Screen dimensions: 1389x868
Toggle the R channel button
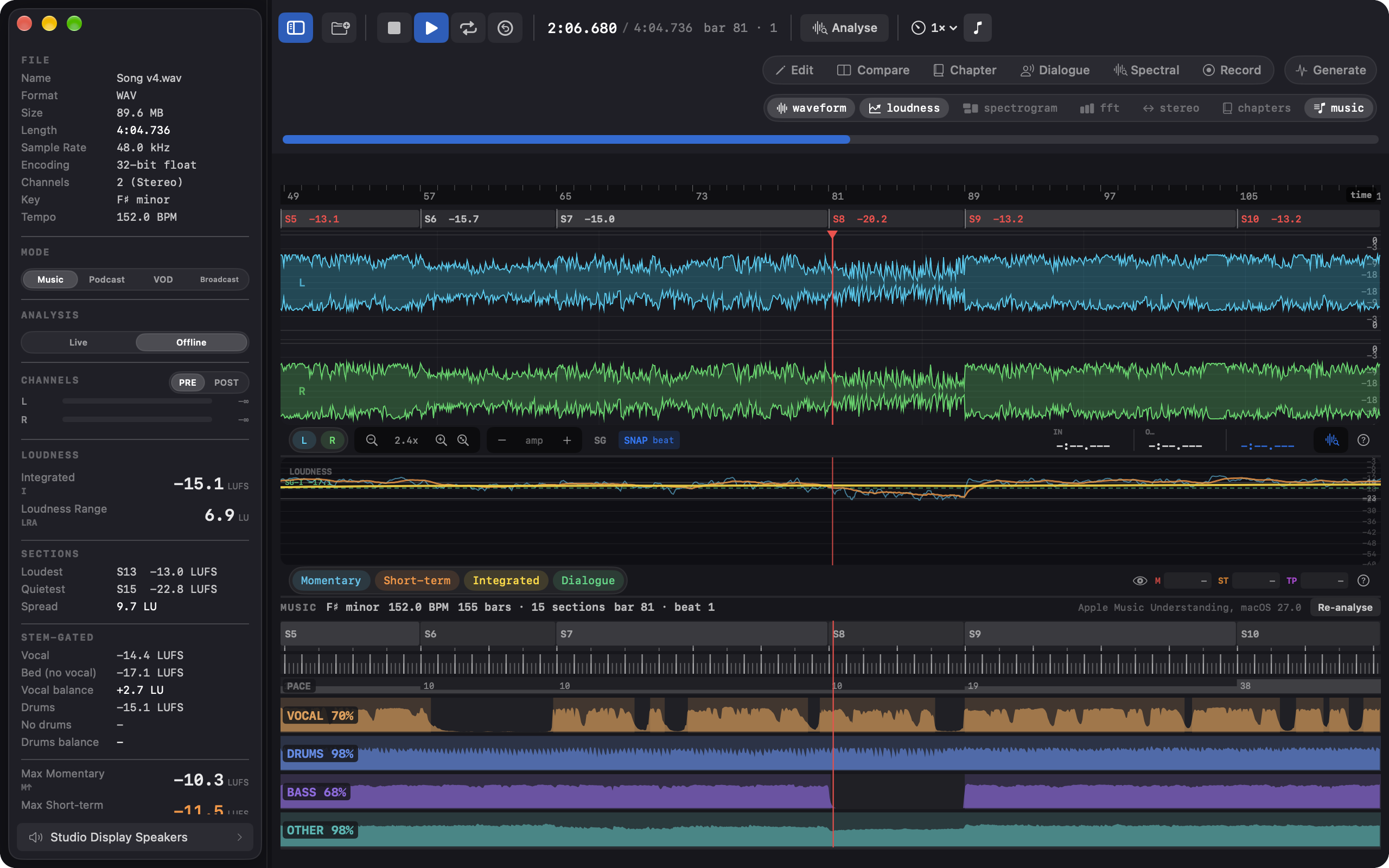tap(332, 441)
